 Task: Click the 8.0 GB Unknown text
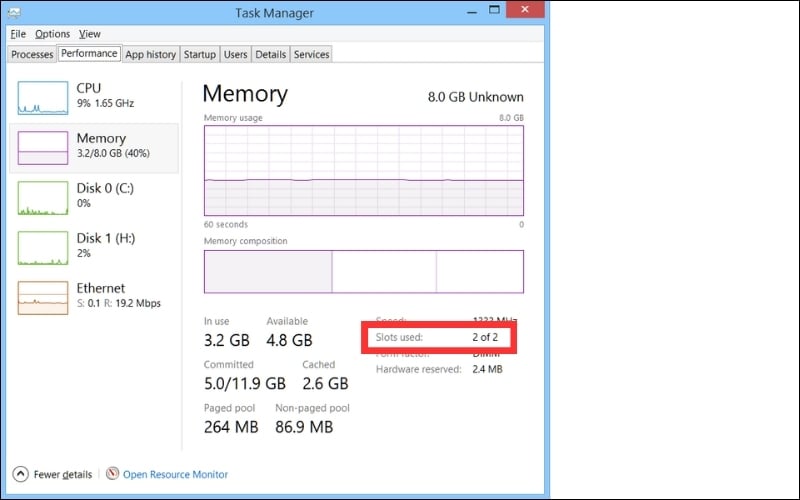pyautogui.click(x=476, y=97)
